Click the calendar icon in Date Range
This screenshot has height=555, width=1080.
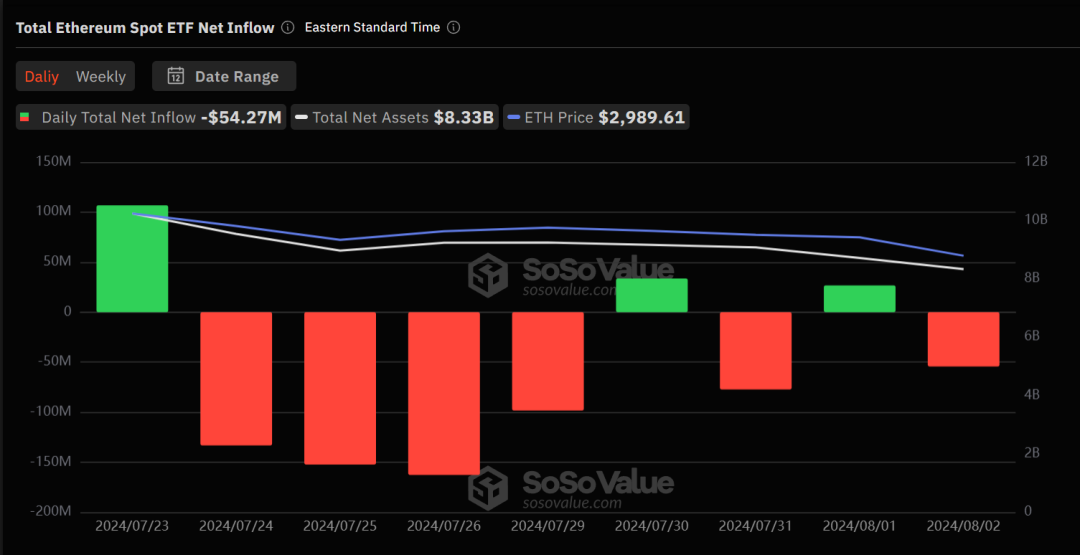pyautogui.click(x=176, y=76)
